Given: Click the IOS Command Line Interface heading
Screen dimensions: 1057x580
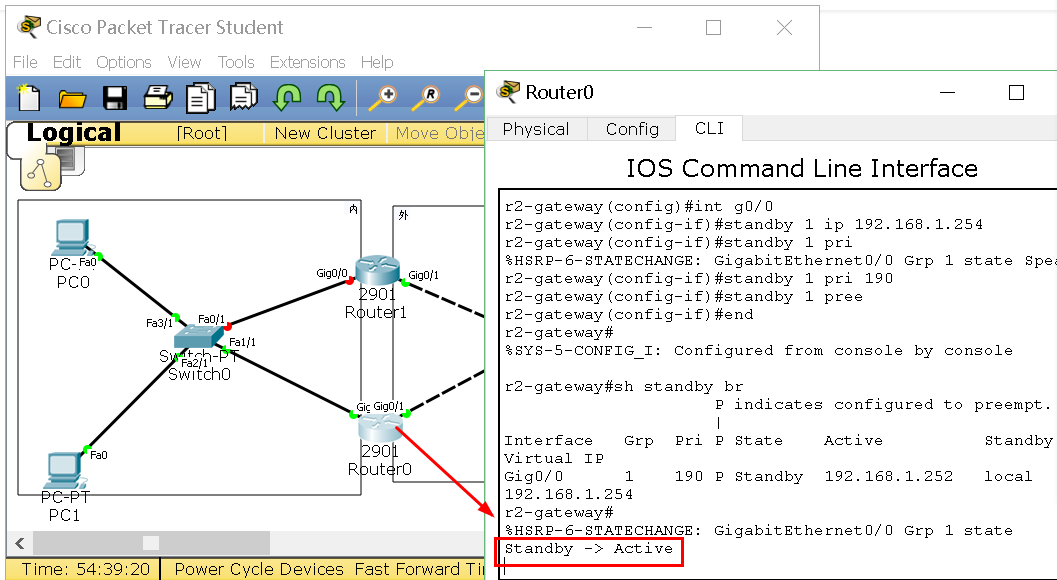Looking at the screenshot, I should pyautogui.click(x=802, y=168).
